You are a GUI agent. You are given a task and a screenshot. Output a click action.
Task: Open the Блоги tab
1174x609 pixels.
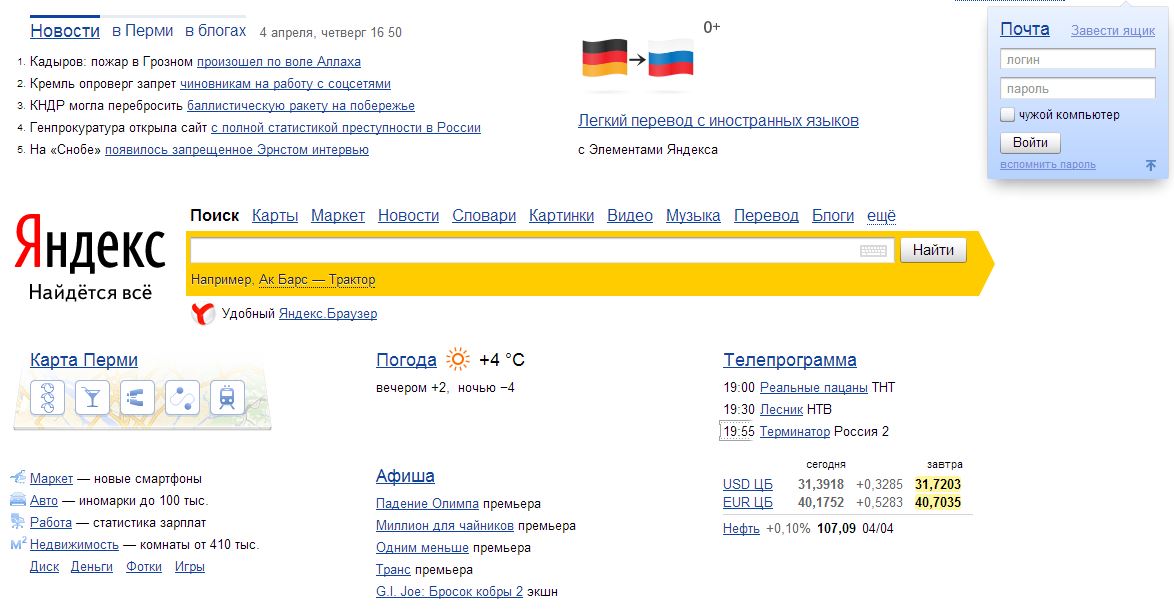(x=833, y=216)
